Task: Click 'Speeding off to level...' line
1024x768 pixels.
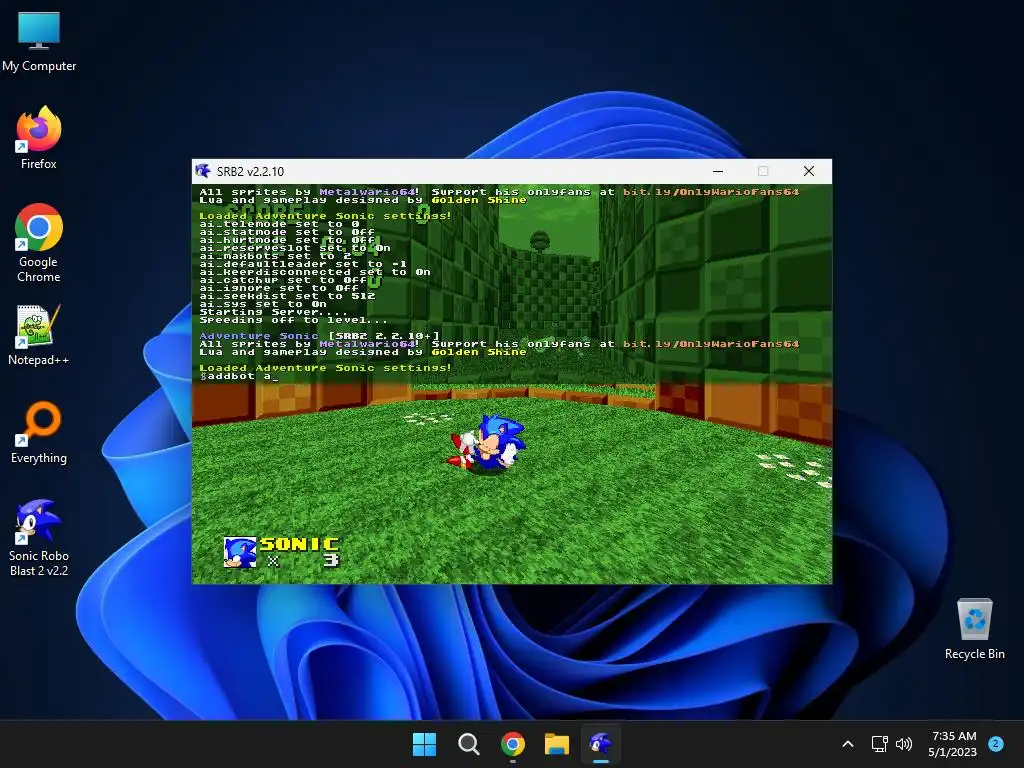Action: click(293, 320)
